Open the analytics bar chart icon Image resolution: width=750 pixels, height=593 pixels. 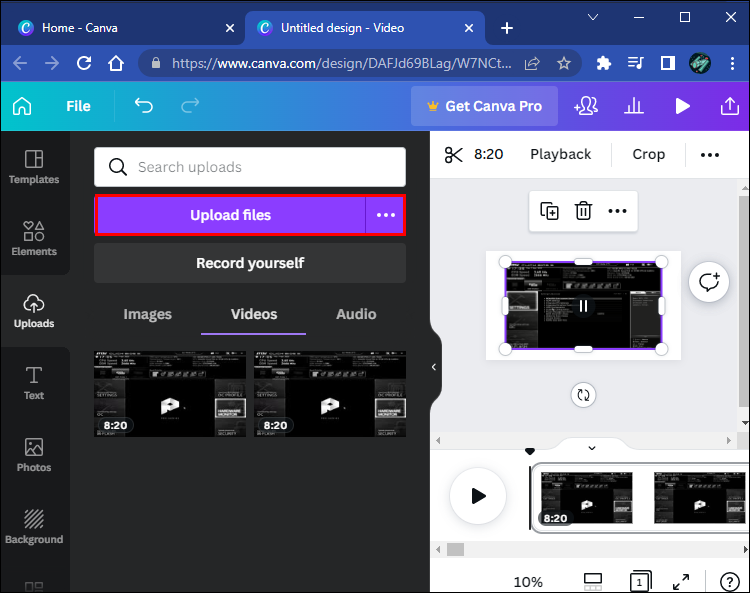(x=634, y=106)
